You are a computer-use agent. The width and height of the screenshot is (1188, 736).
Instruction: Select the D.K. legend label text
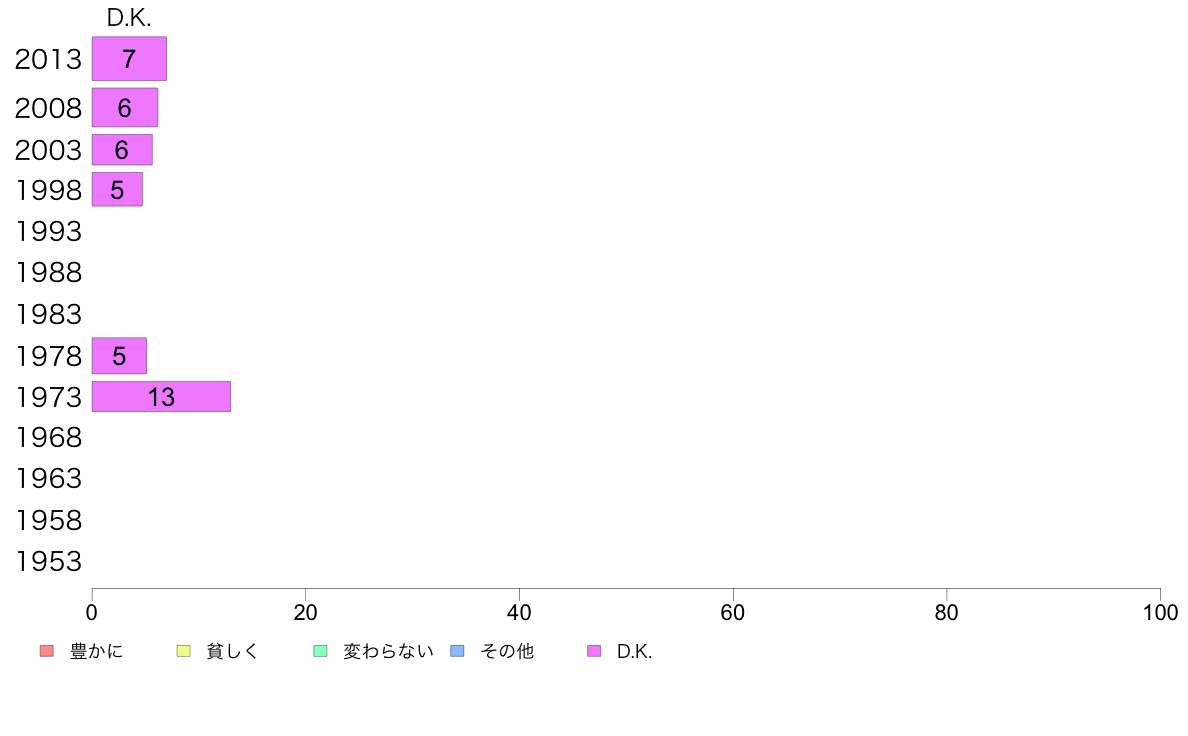pyautogui.click(x=634, y=651)
